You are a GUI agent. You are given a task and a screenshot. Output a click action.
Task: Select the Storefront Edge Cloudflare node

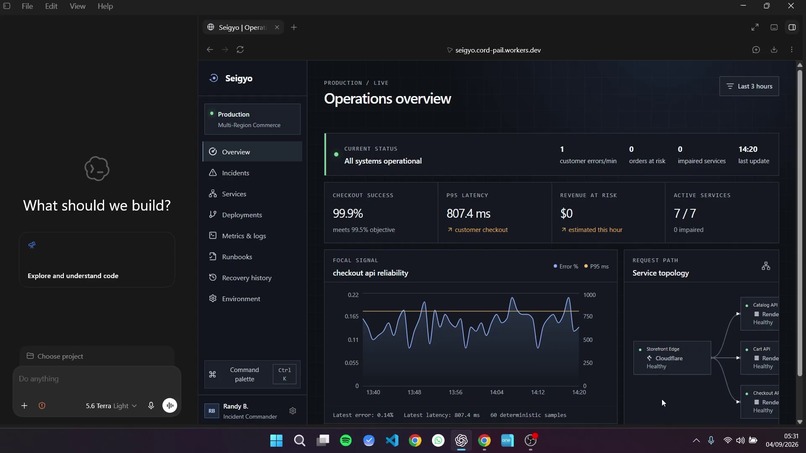point(672,357)
